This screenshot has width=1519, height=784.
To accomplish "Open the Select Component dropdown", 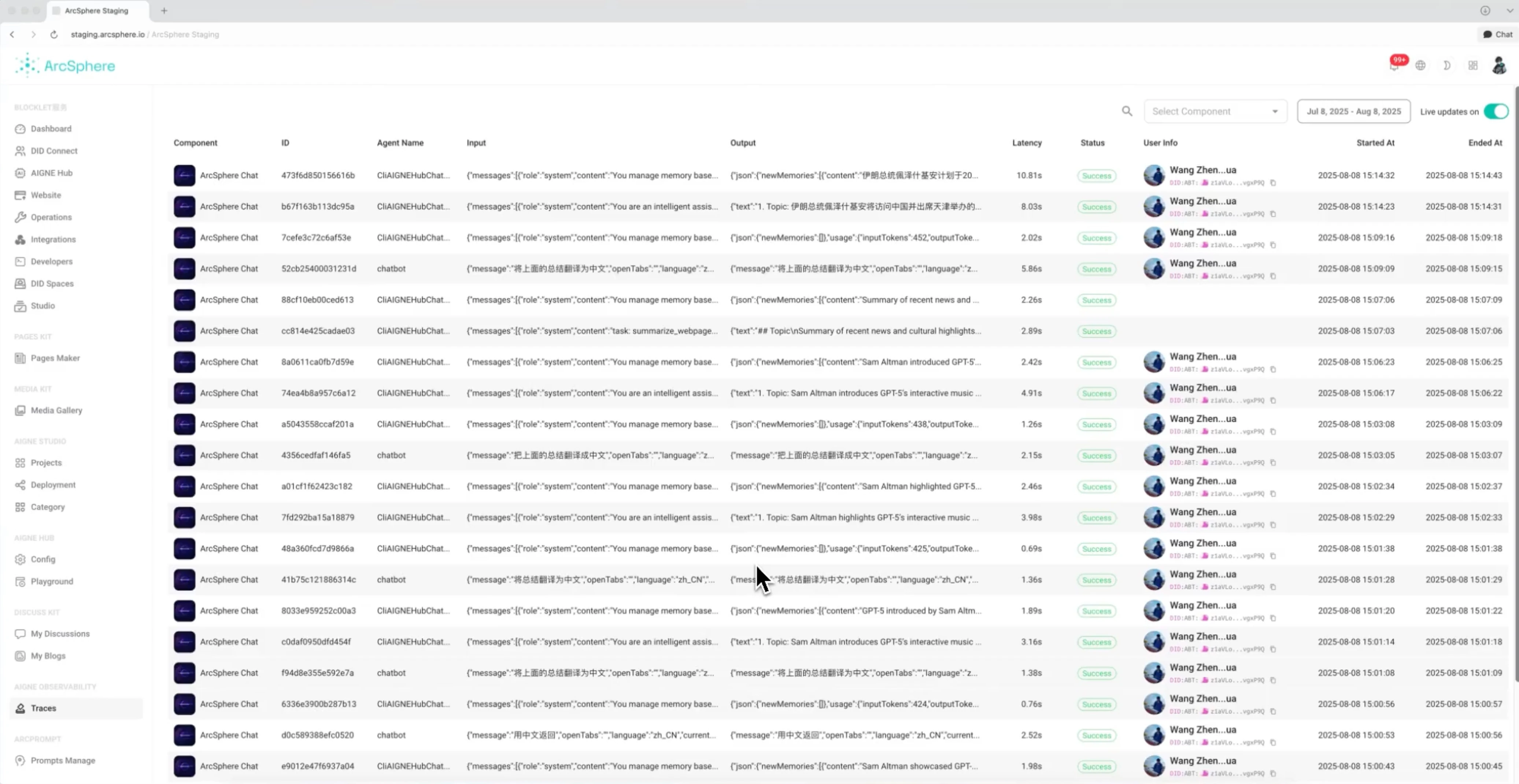I will click(x=1215, y=111).
